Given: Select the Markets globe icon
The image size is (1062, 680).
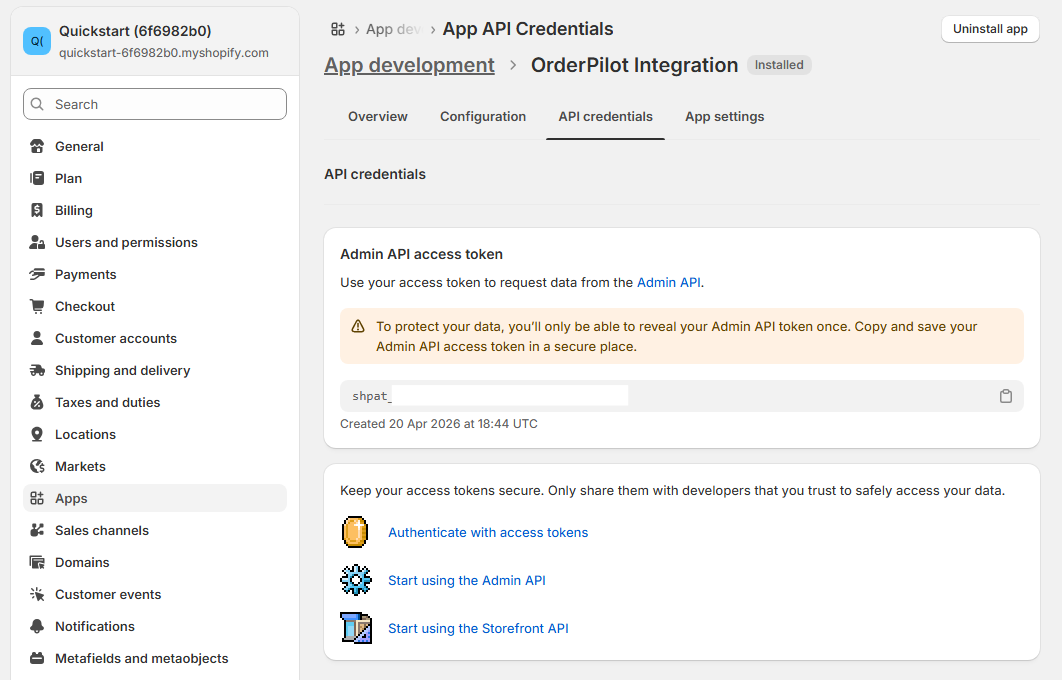Looking at the screenshot, I should pyautogui.click(x=37, y=466).
